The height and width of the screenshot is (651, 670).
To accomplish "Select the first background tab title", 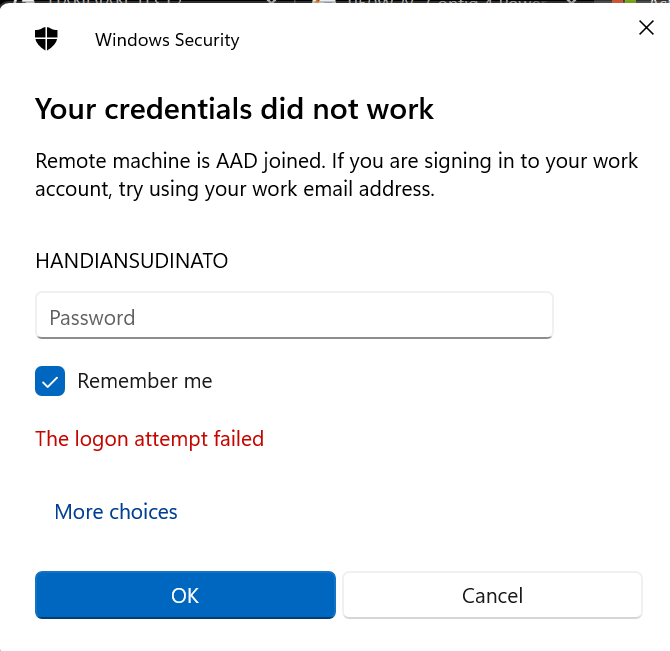I will click(115, 2).
